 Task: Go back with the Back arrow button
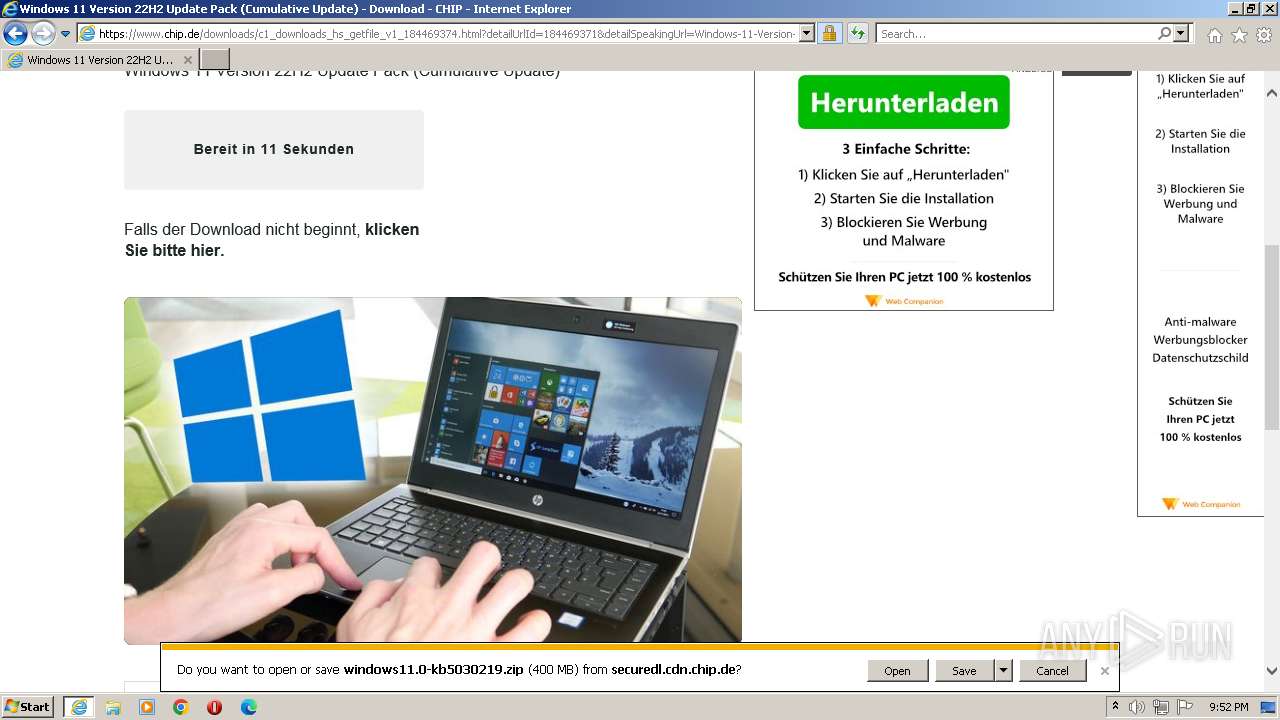pyautogui.click(x=15, y=34)
